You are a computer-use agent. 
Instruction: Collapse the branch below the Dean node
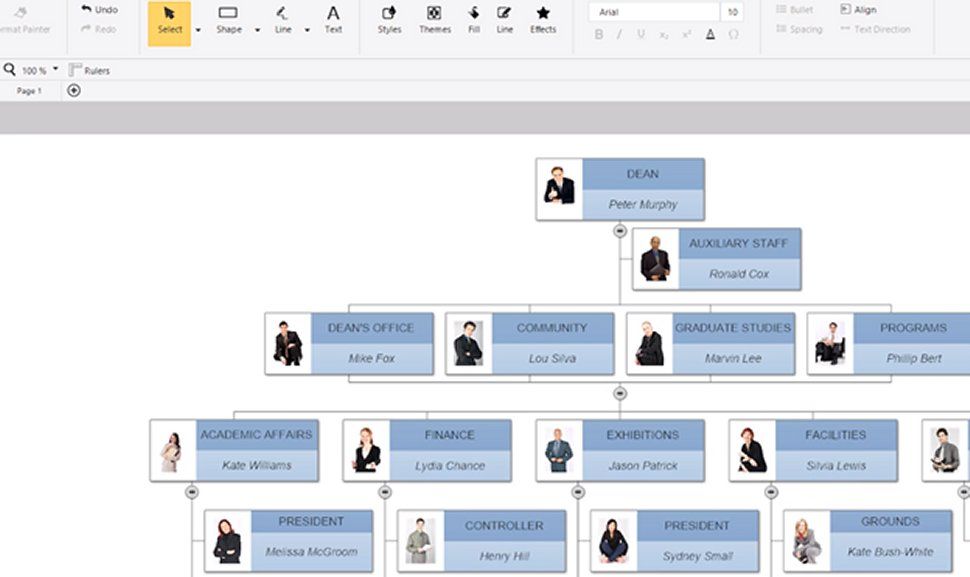[620, 228]
